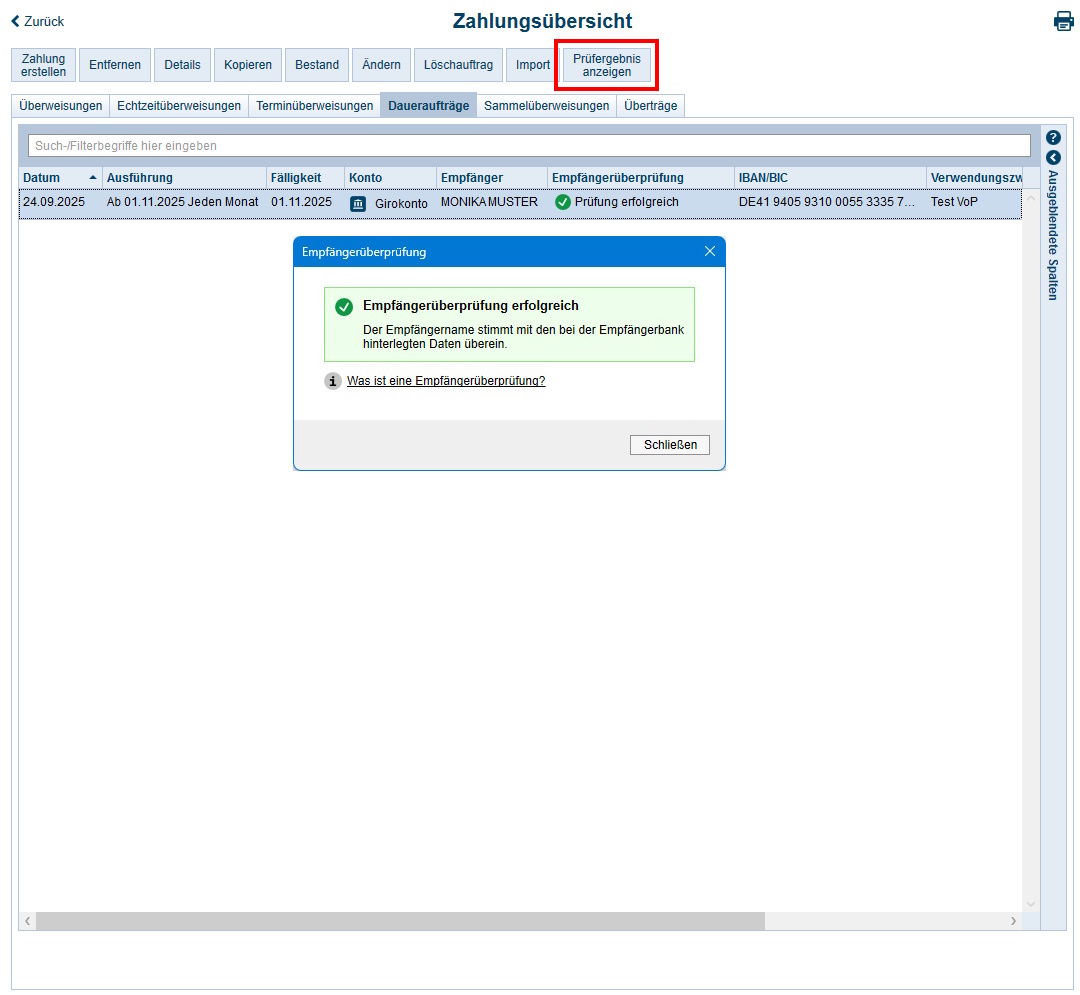
Task: Click green checkmark next to Prüfung erfolgreich
Action: pos(563,202)
